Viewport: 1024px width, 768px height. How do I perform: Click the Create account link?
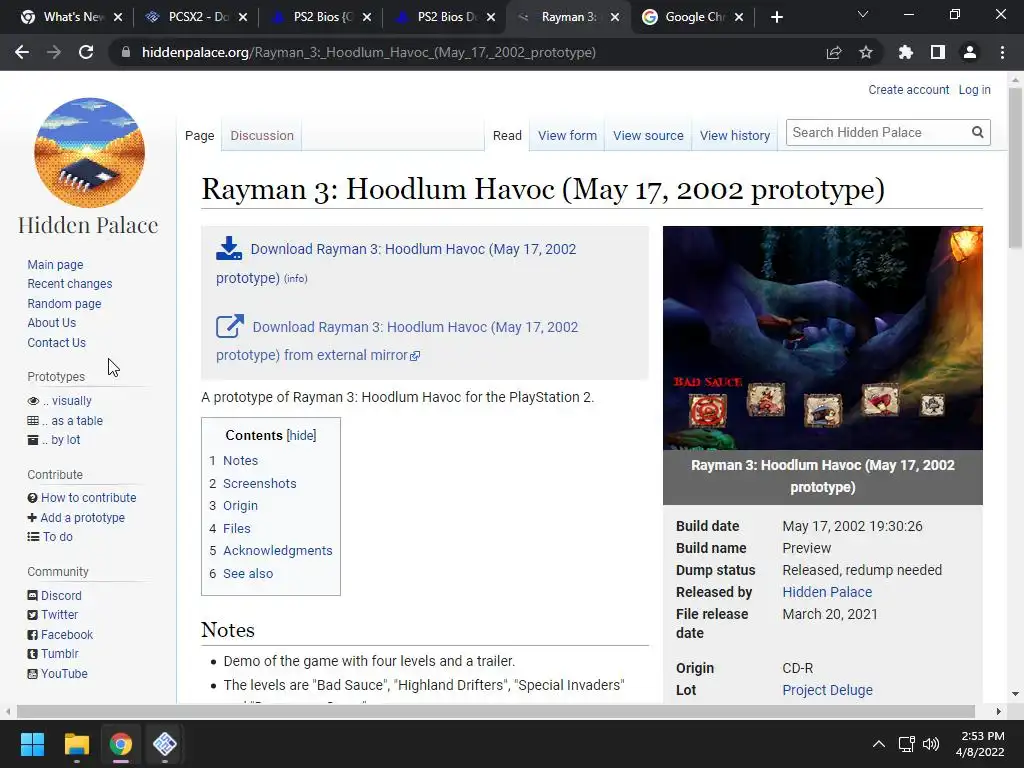(908, 90)
